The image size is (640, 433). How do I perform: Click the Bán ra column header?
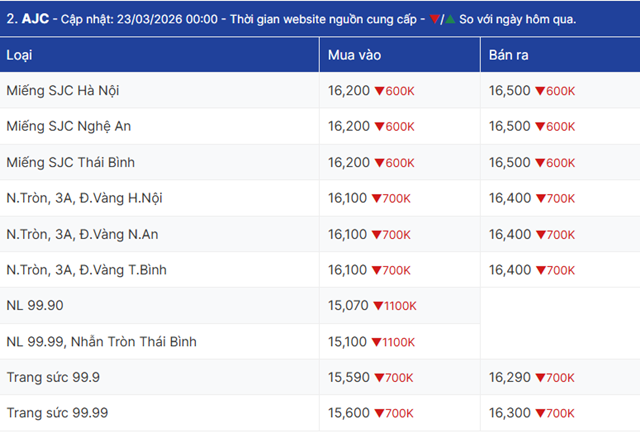tap(509, 54)
